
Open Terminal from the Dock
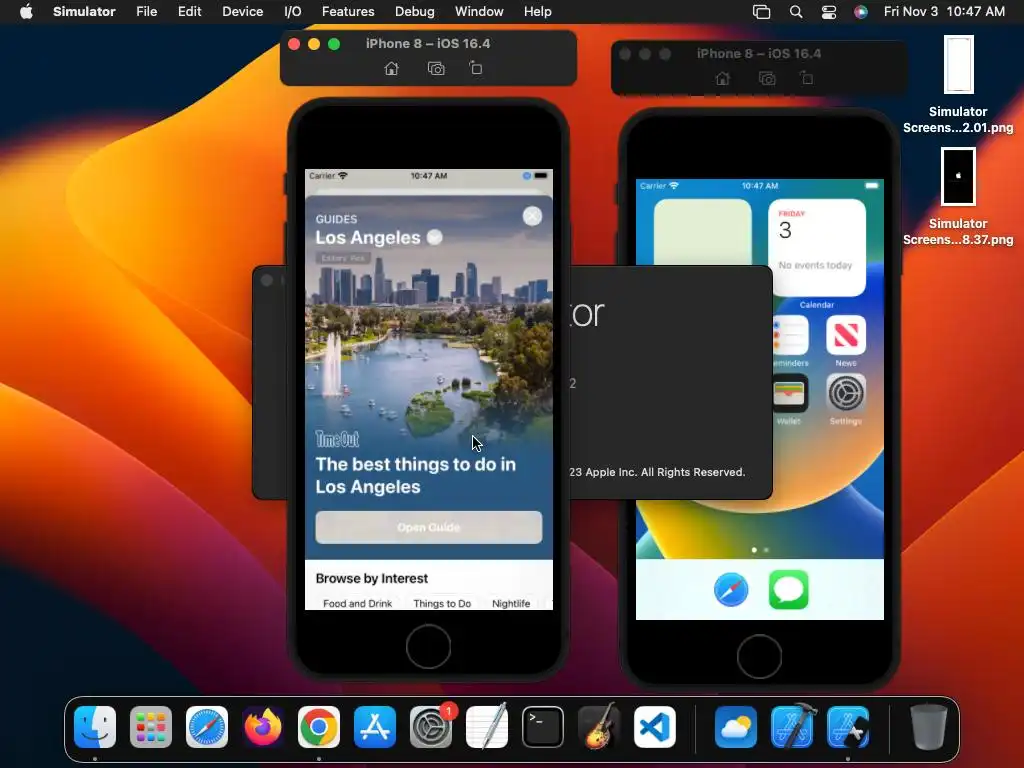543,727
